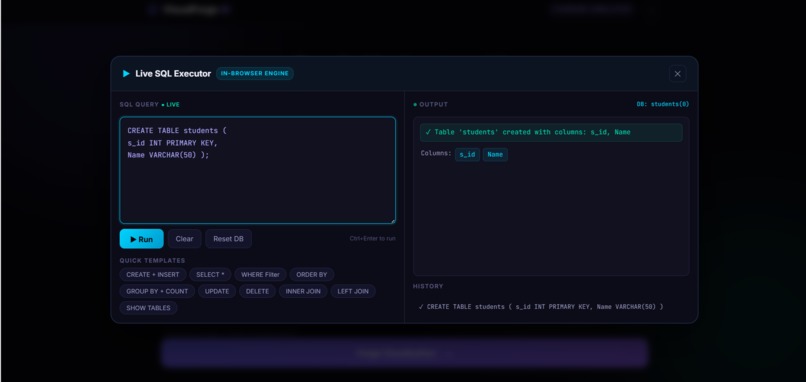Click the Ctrl+Enter to run hint
The height and width of the screenshot is (382, 806).
pos(373,239)
